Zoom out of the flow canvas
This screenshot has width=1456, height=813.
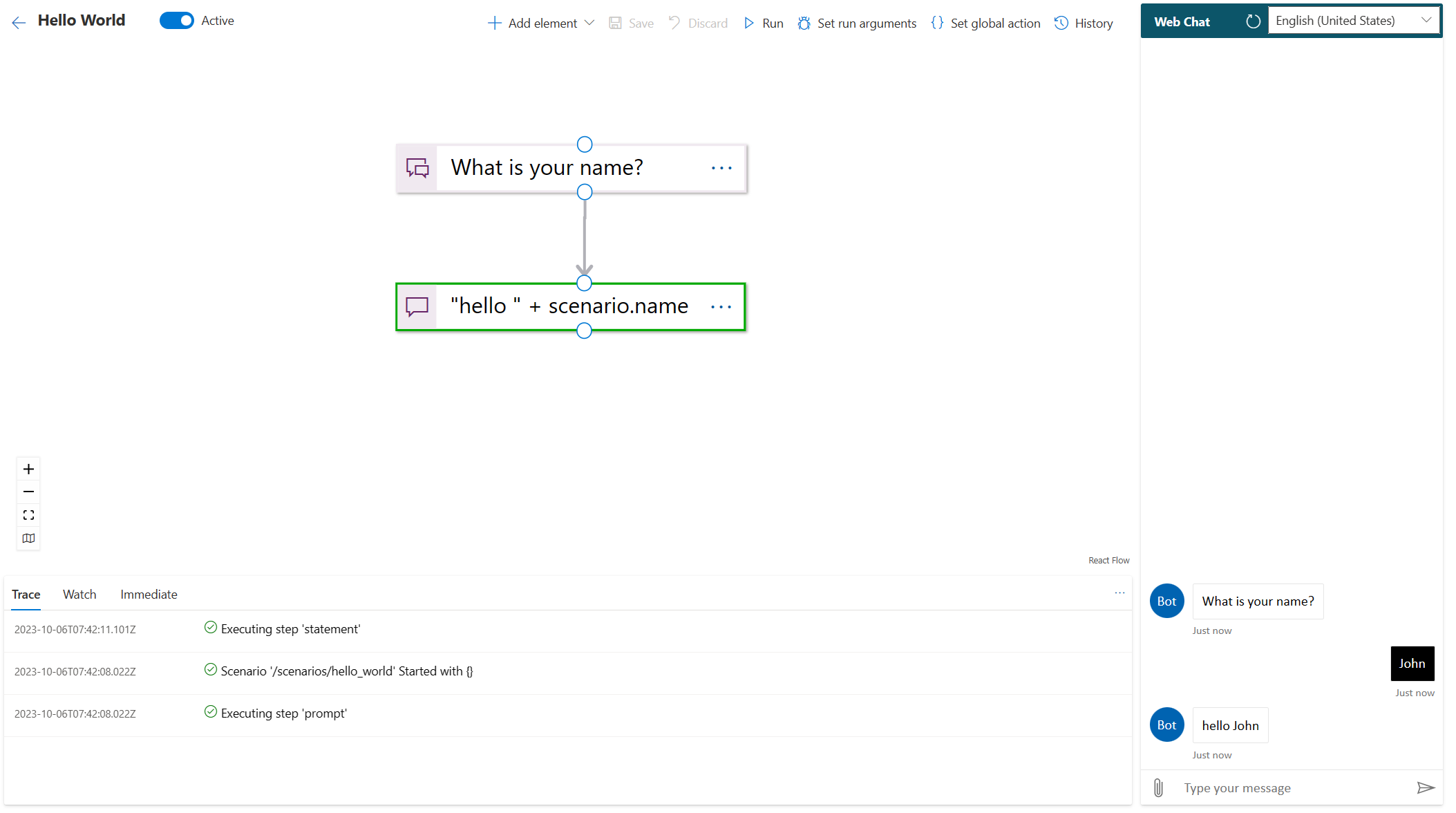click(x=28, y=492)
